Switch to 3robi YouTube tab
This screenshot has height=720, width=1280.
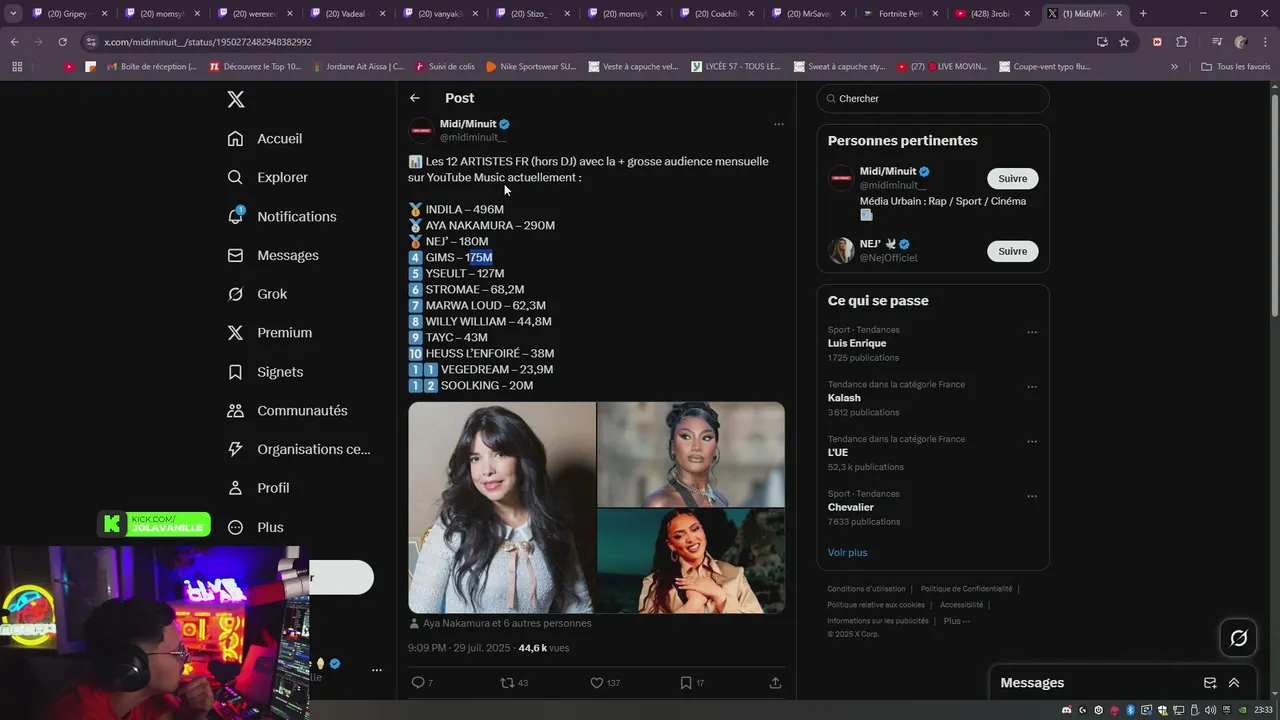(992, 14)
